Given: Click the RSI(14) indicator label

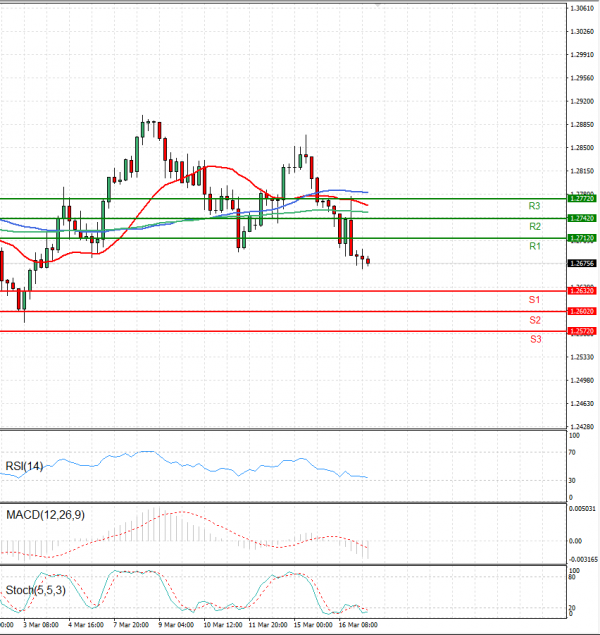Looking at the screenshot, I should 24,467.
